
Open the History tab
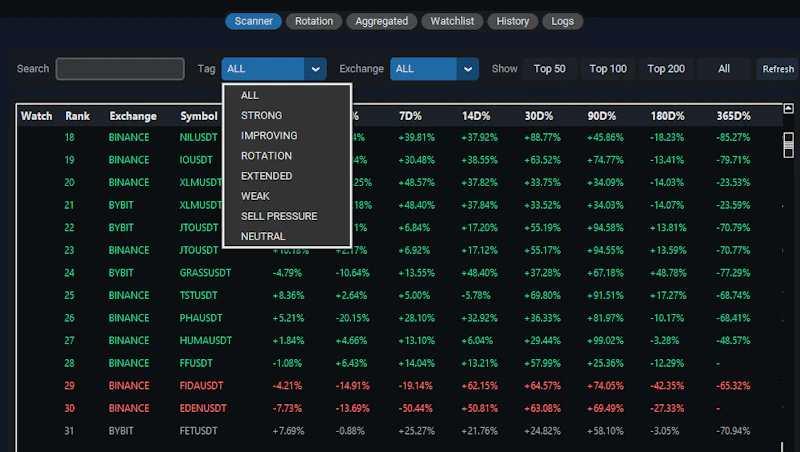click(x=513, y=21)
